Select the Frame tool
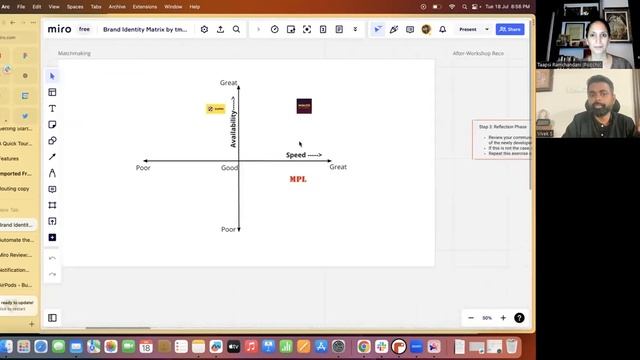Viewport: 640px width, 360px height. pos(52,205)
